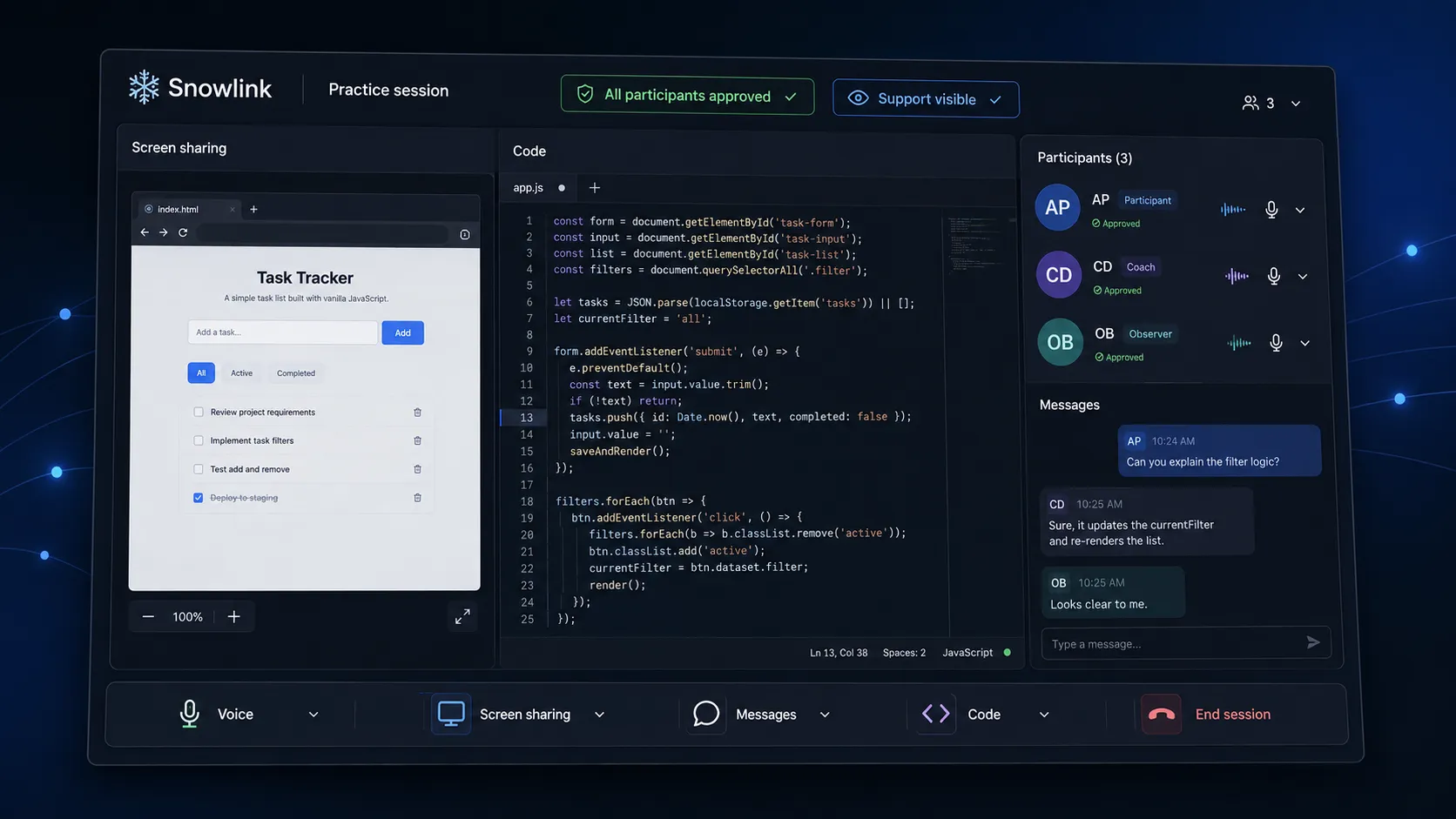Expand AP participant options chevron

click(1300, 210)
